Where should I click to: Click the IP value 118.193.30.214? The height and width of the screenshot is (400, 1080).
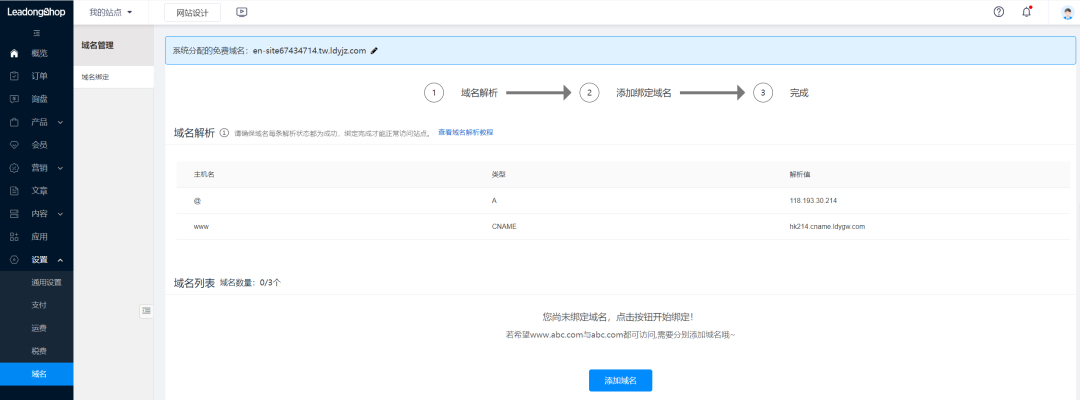(x=813, y=200)
